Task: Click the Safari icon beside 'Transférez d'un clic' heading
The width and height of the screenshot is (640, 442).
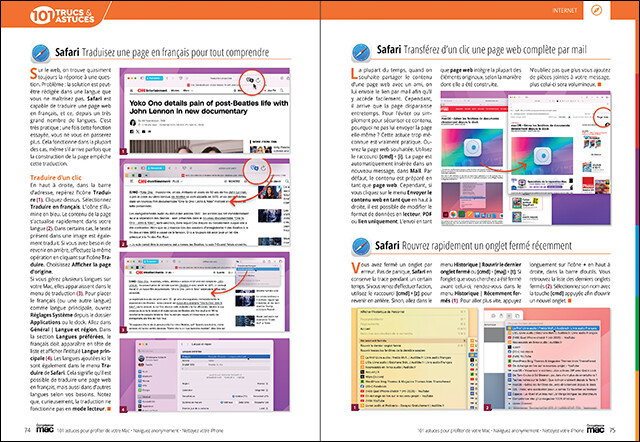Action: click(x=361, y=52)
